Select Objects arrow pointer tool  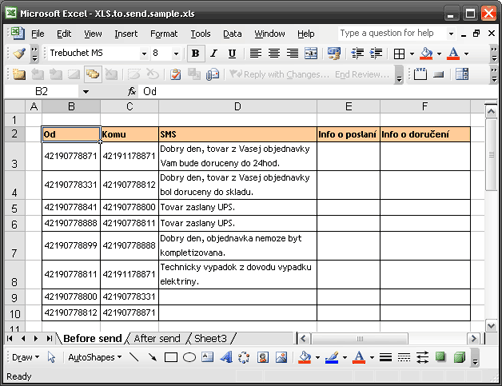point(51,357)
